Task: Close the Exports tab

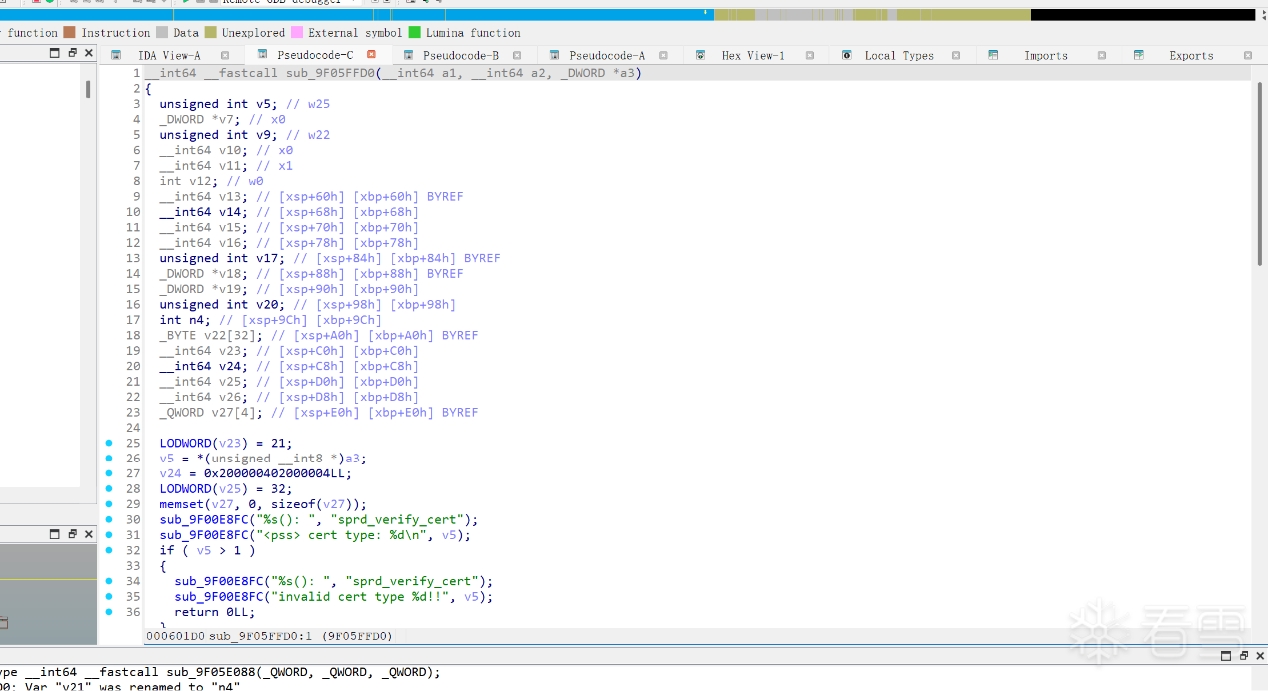Action: click(x=1248, y=56)
